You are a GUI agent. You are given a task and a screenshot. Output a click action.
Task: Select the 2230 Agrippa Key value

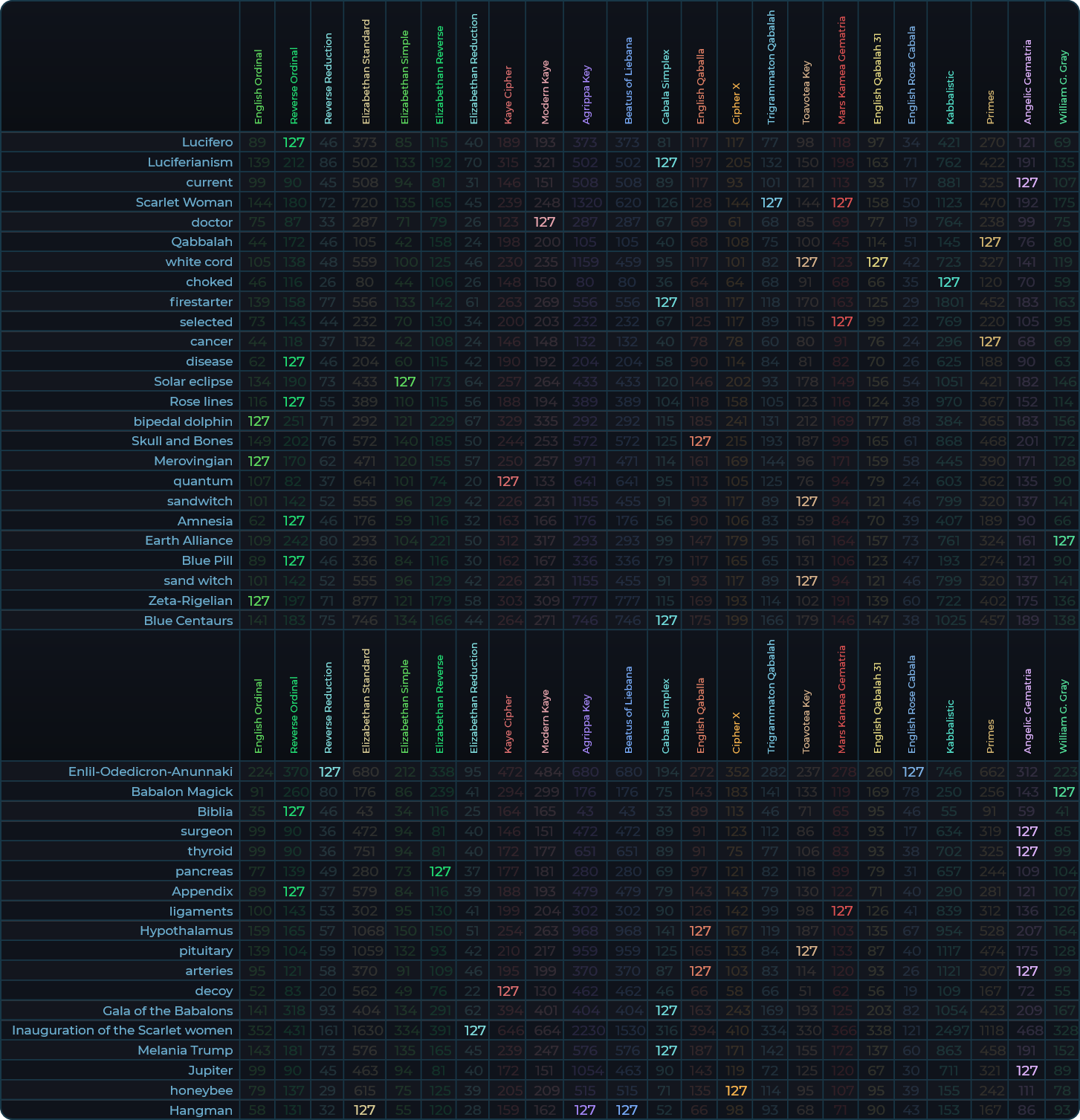point(585,1030)
